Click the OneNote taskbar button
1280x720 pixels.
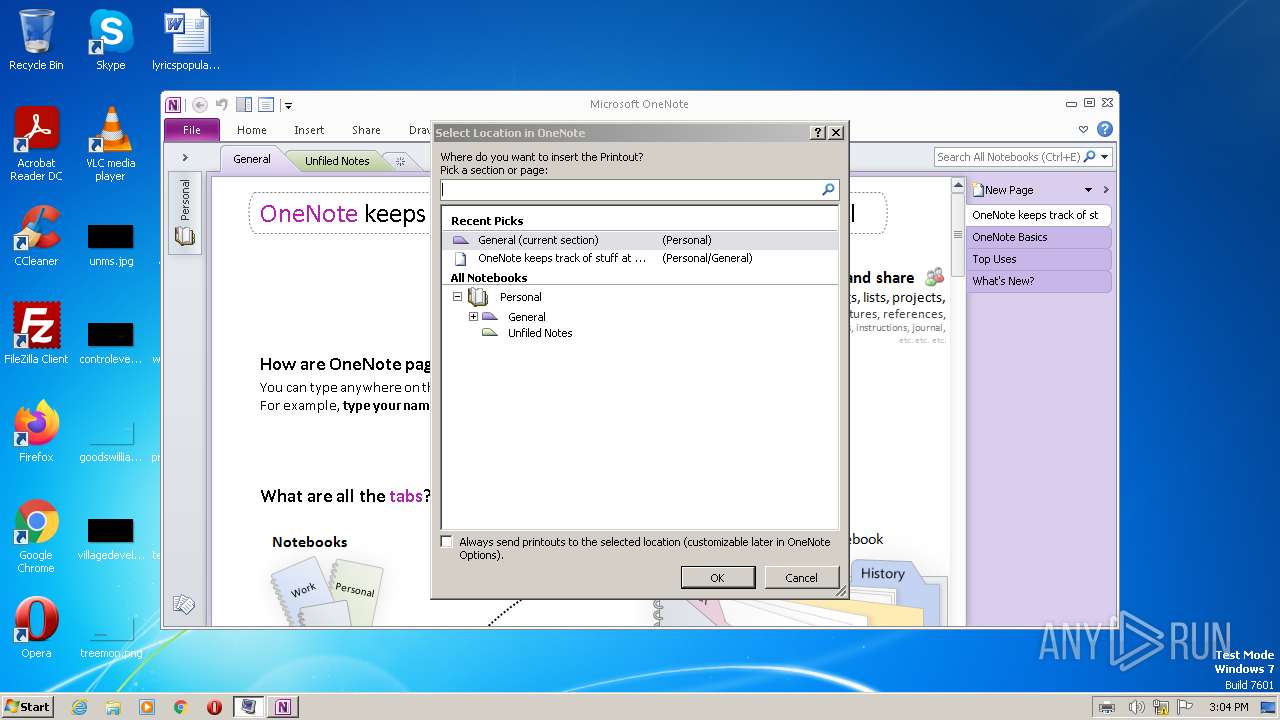tap(282, 707)
